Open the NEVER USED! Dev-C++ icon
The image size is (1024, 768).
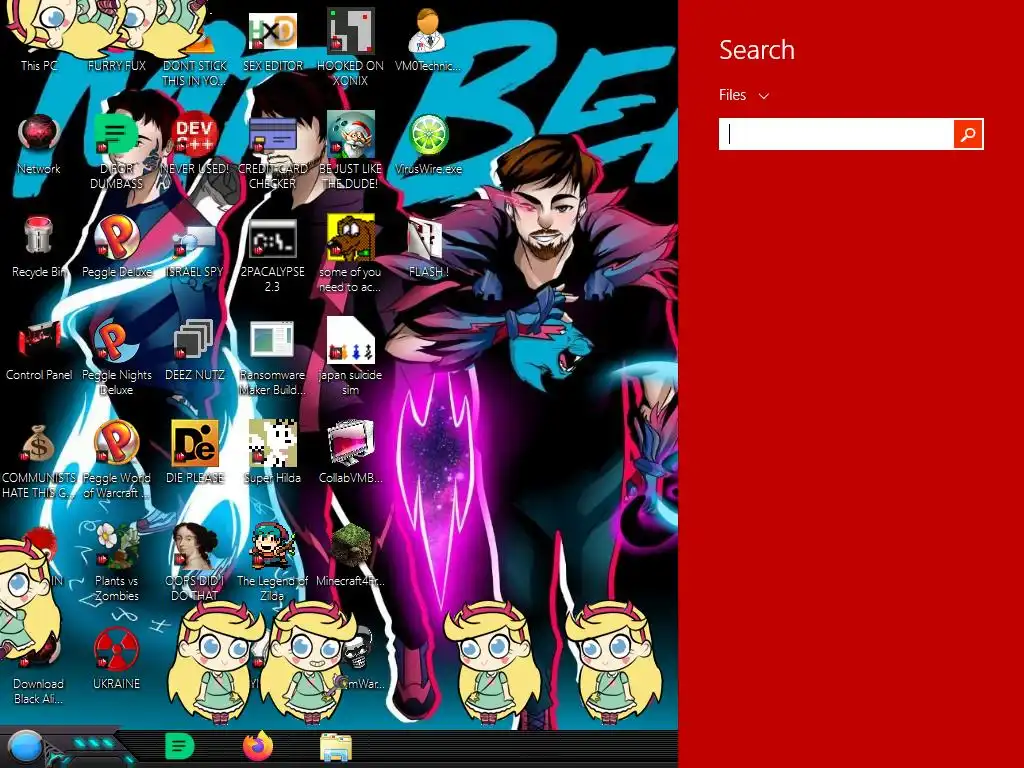click(195, 135)
